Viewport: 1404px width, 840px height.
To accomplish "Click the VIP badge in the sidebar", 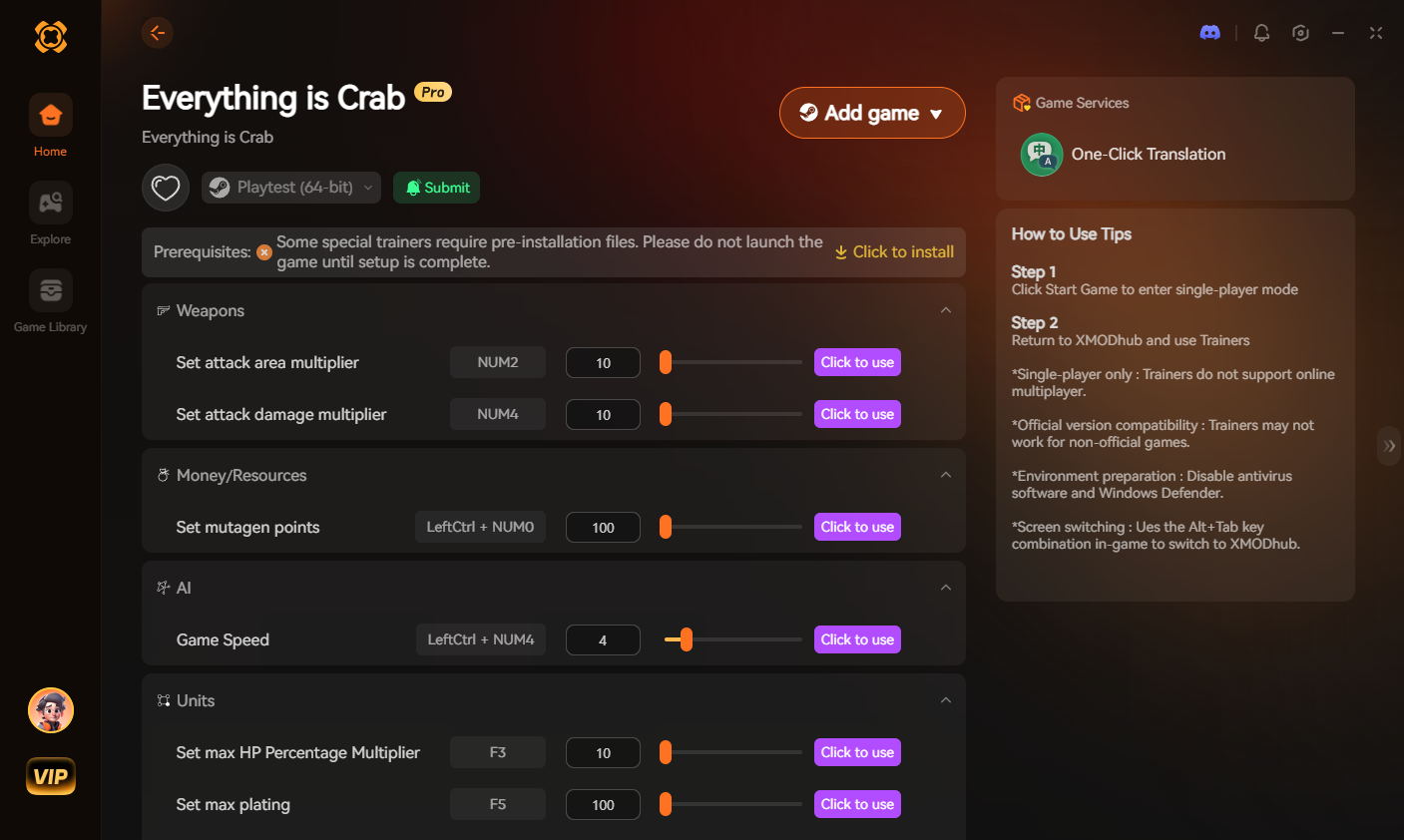I will (x=51, y=776).
